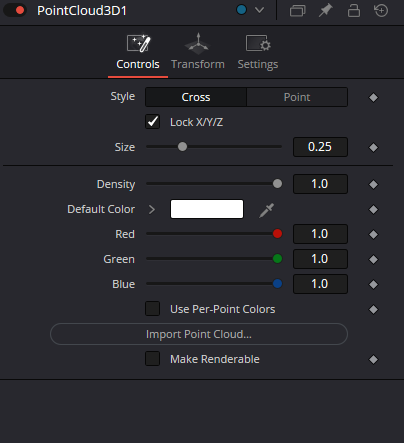Viewport: 404px width, 443px height.
Task: Uncheck the Lock X/Y/Z checkbox
Action: point(153,122)
